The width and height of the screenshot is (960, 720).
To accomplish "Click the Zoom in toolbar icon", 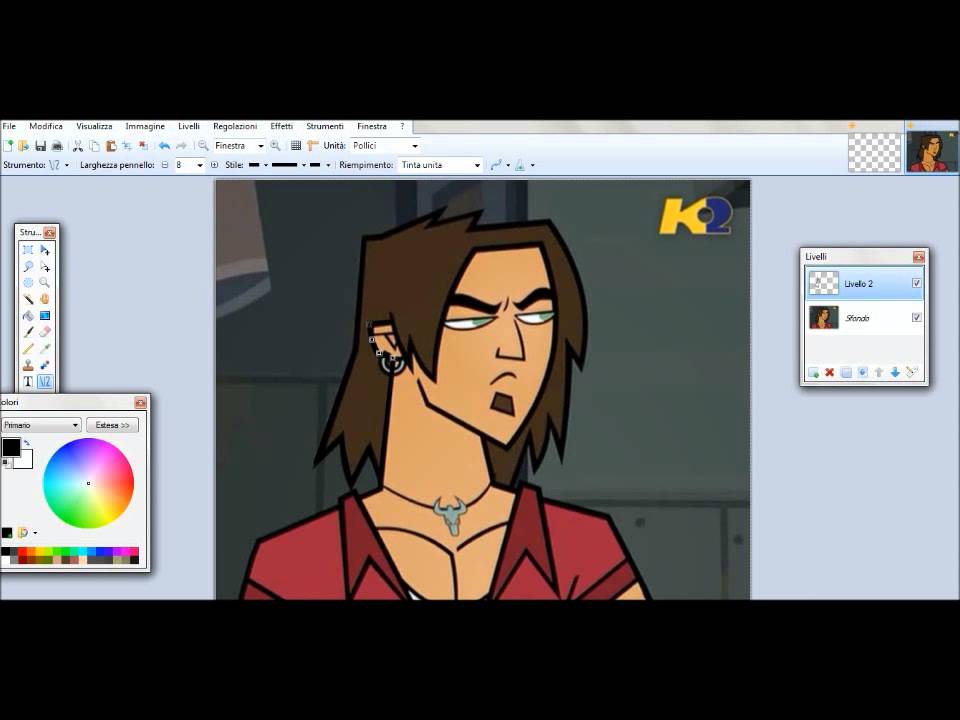I will [x=276, y=146].
